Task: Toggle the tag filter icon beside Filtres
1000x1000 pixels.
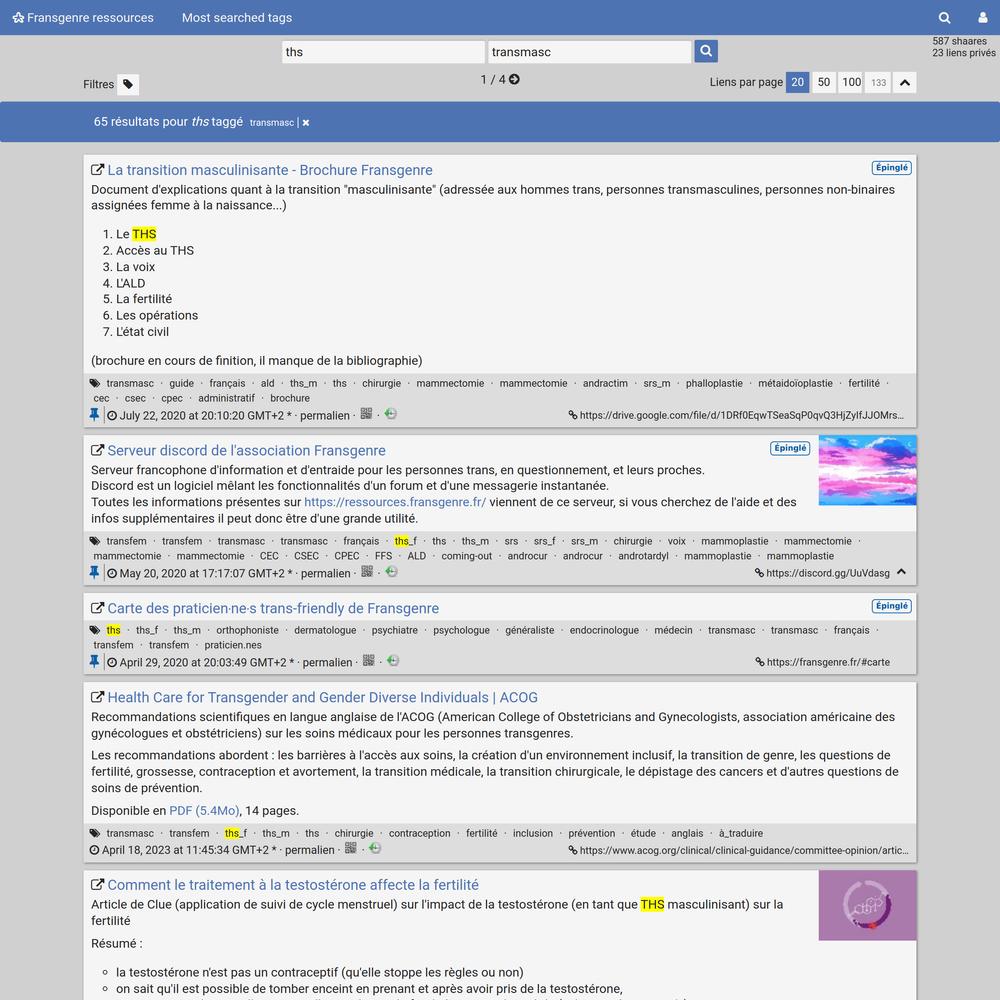Action: (x=128, y=84)
